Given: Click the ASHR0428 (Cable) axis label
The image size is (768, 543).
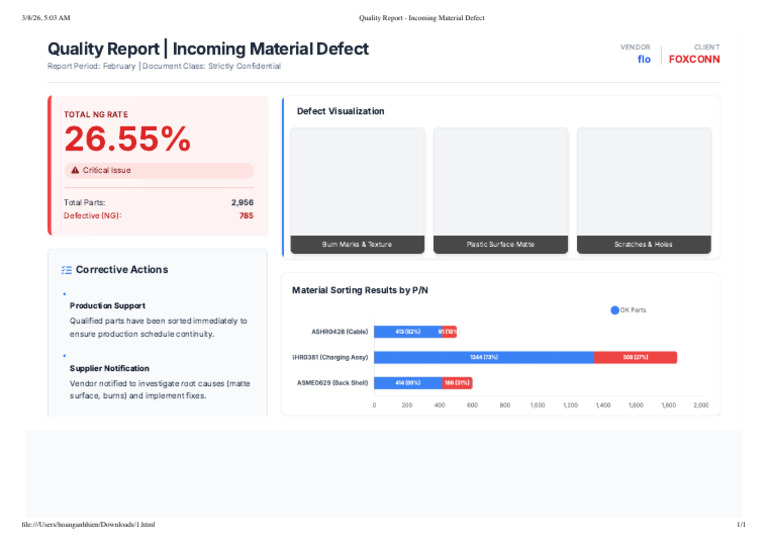Looking at the screenshot, I should tap(339, 332).
